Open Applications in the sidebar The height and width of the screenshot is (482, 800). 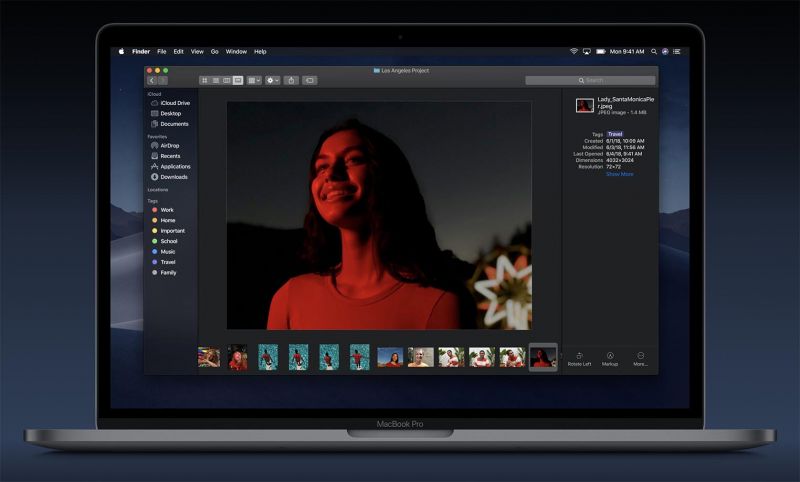click(x=171, y=167)
